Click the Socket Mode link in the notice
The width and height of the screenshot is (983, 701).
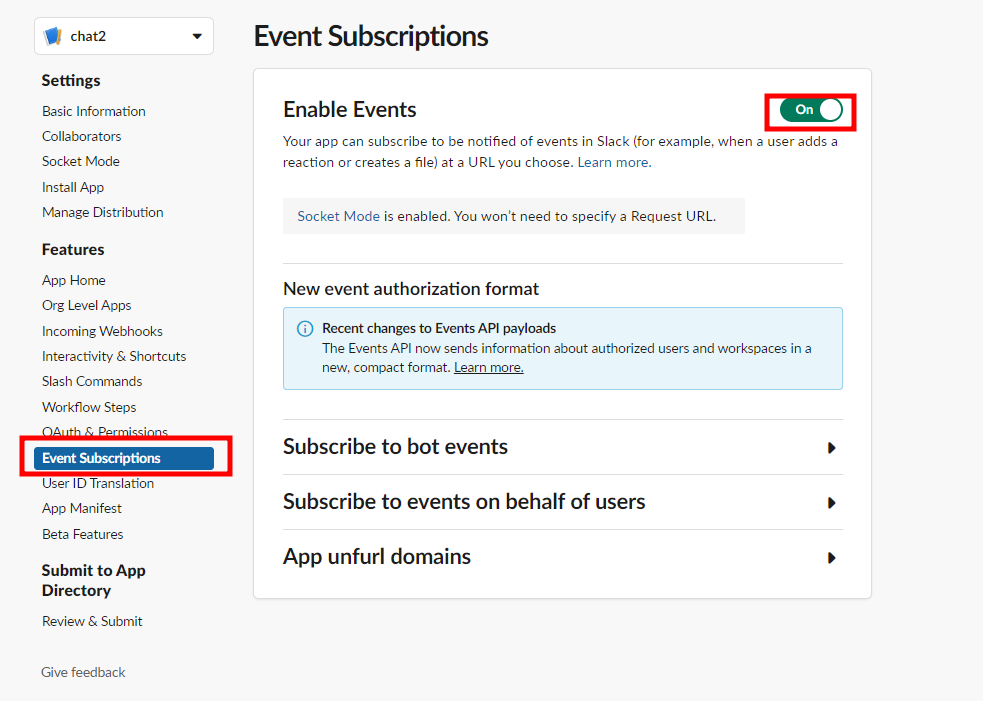coord(339,216)
